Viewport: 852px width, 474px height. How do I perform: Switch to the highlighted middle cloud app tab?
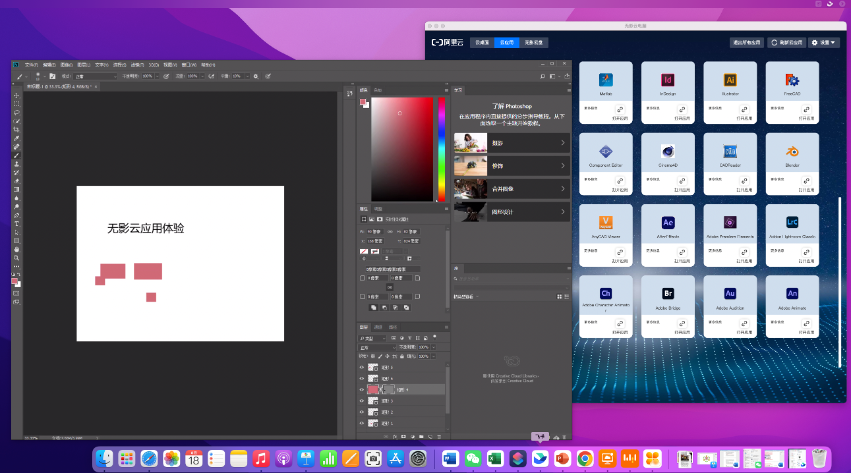pyautogui.click(x=508, y=43)
